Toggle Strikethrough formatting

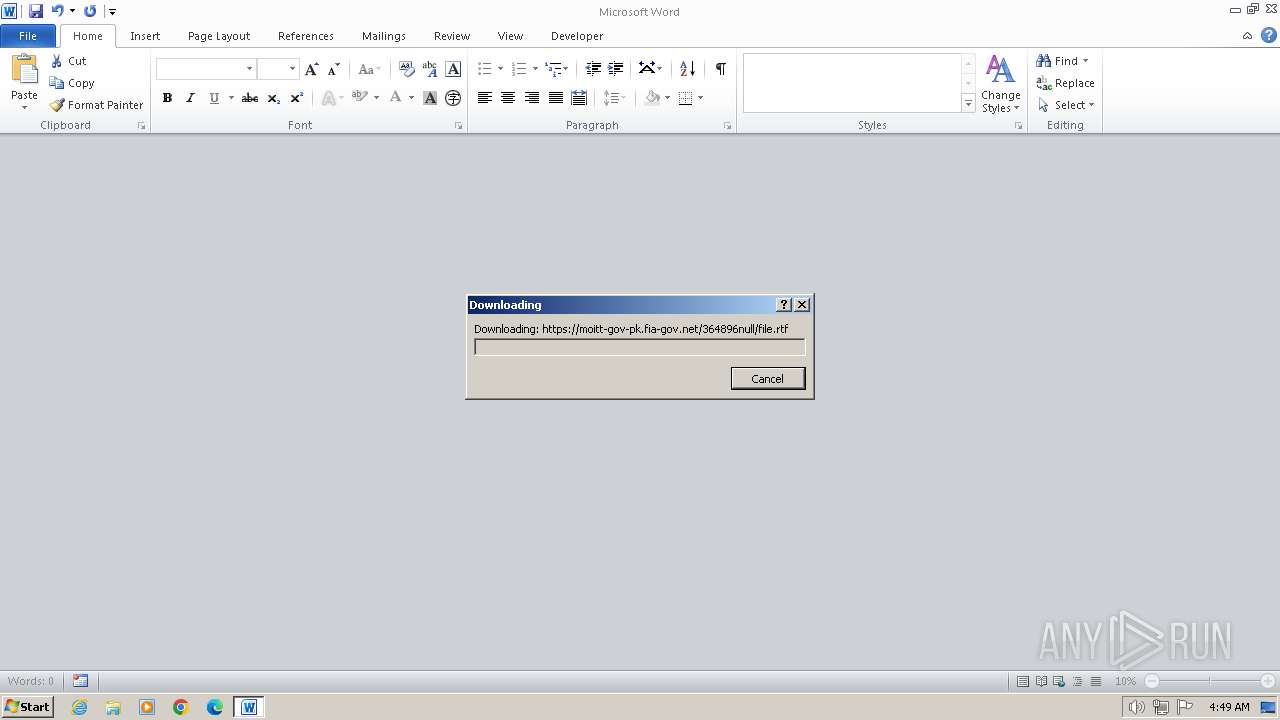(x=250, y=98)
